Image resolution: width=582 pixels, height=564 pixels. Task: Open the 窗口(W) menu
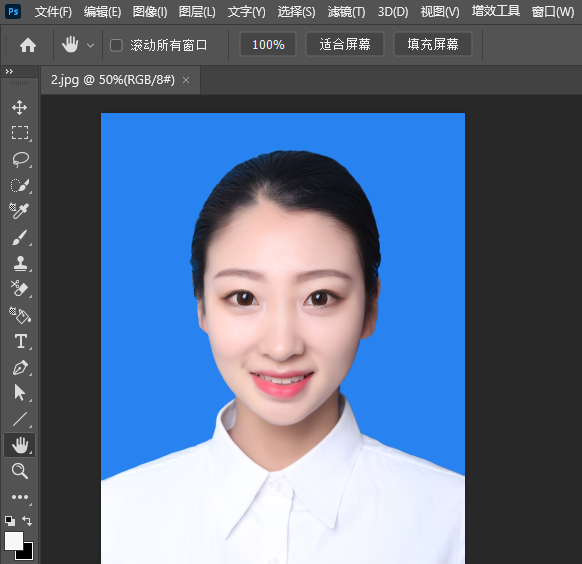click(553, 12)
